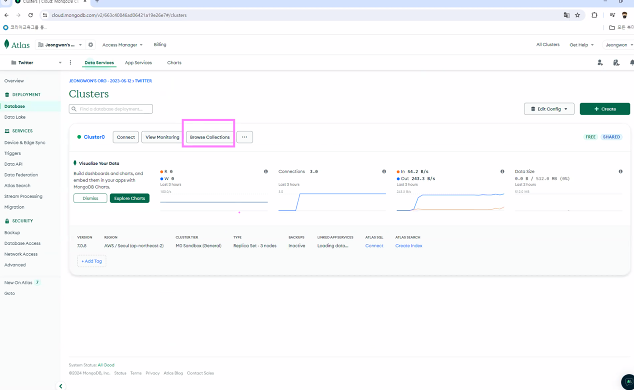The image size is (634, 390).
Task: Open Billing in top navigation
Action: (x=160, y=44)
